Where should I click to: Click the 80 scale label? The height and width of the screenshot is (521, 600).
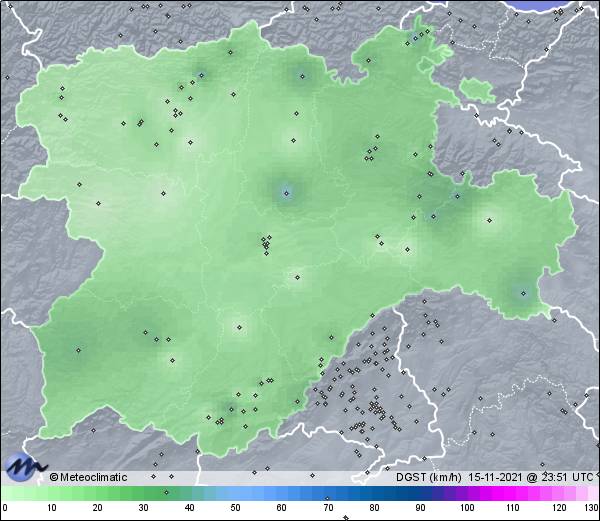[x=374, y=508]
